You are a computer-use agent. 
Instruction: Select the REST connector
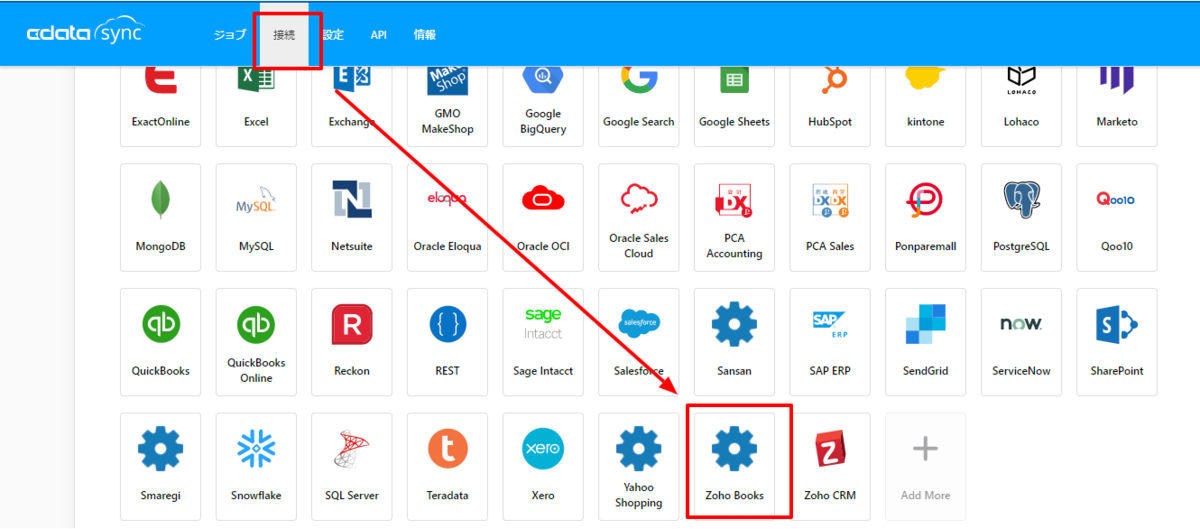(447, 342)
